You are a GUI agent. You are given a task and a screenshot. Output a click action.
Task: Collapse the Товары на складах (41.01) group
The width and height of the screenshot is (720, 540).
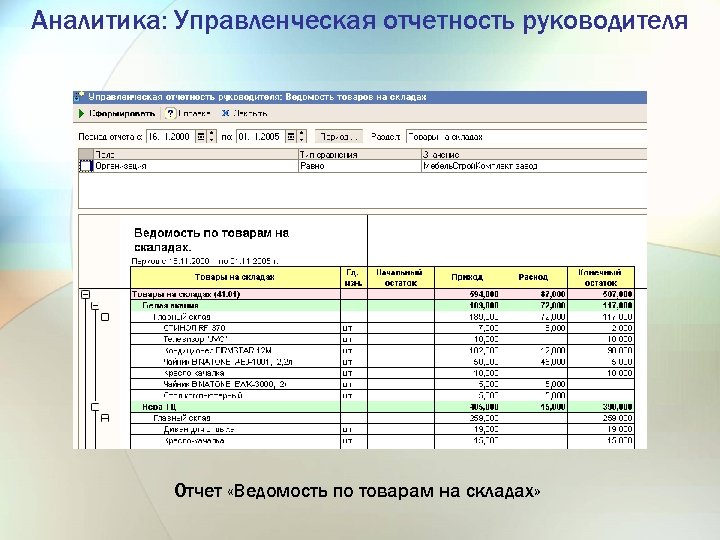click(85, 294)
